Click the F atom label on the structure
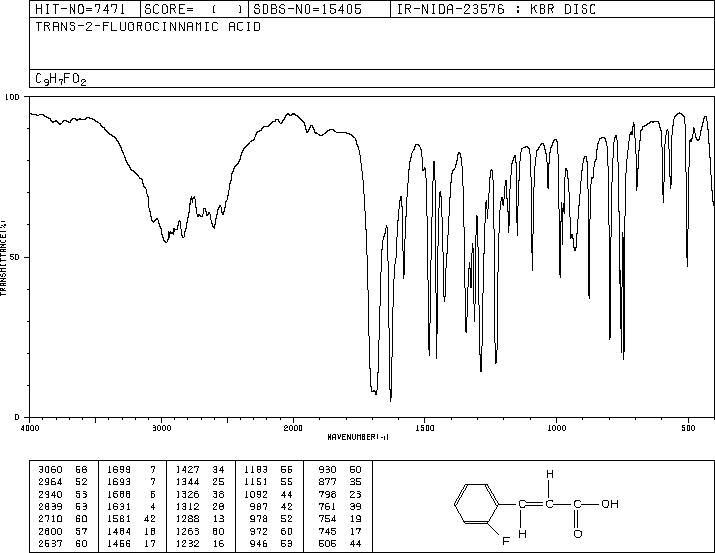The height and width of the screenshot is (553, 715). [x=505, y=541]
